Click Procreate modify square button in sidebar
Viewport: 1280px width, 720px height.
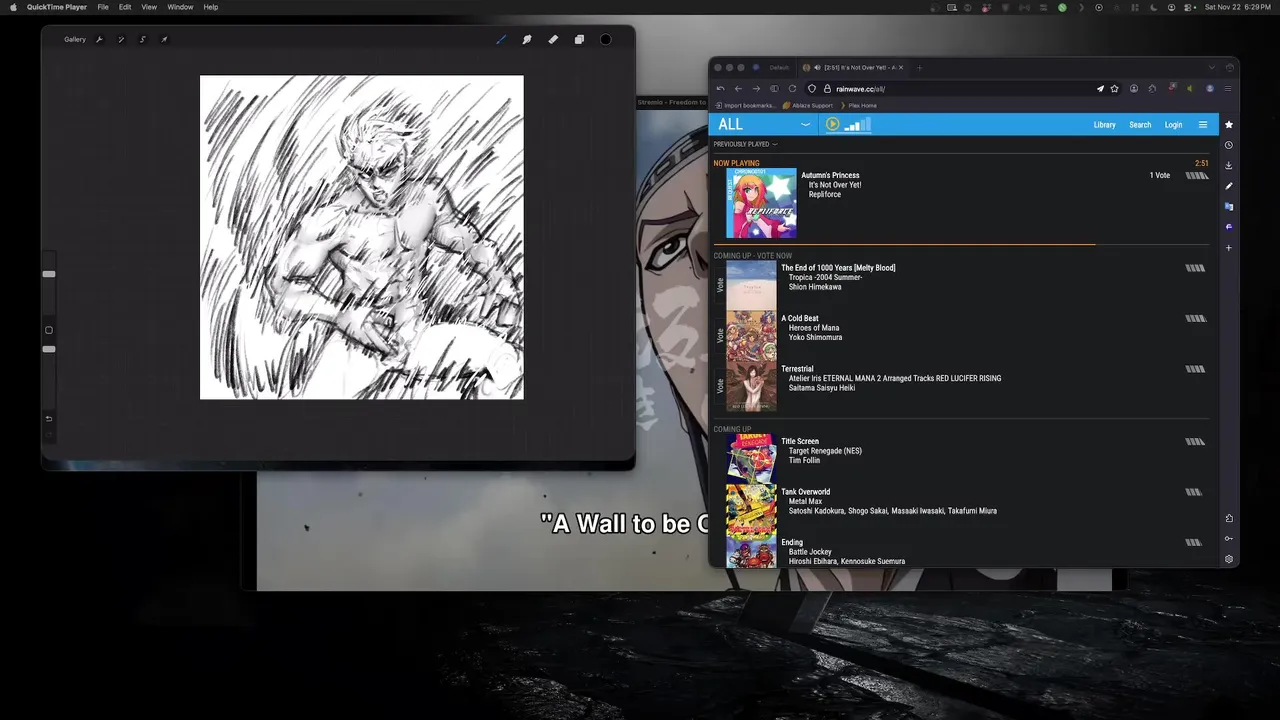pos(49,330)
